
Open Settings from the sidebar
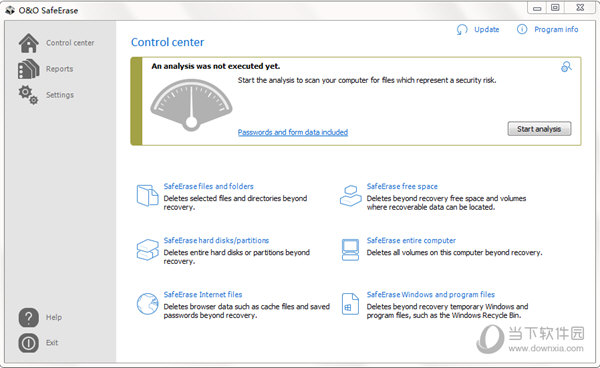[60, 95]
